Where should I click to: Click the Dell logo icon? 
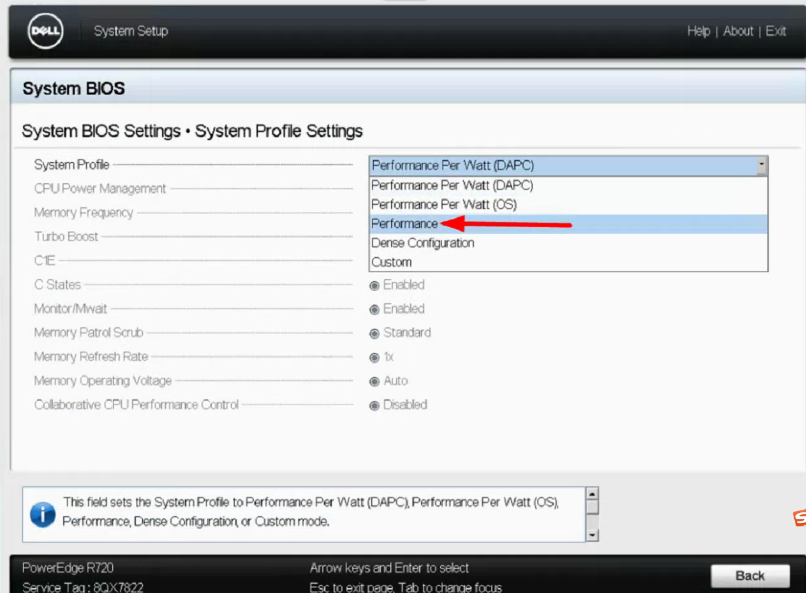45,32
